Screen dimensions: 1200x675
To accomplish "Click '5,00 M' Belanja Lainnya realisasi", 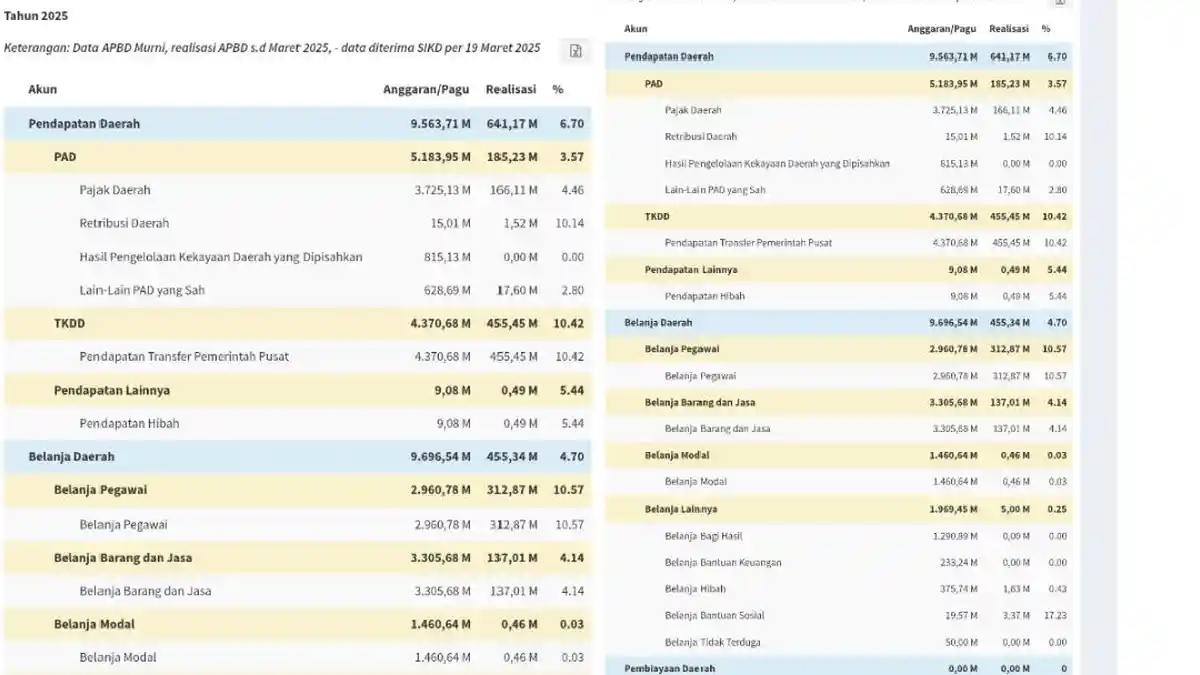I will (x=1016, y=509).
